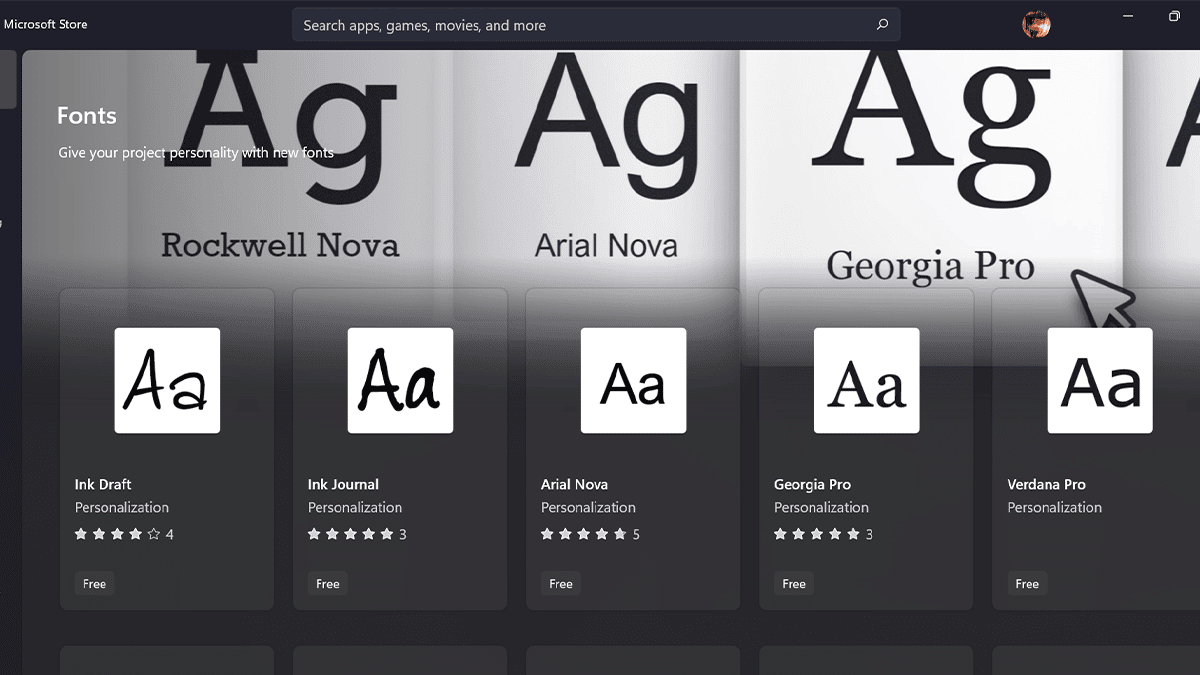Open the Verdana Pro font icon

[1099, 380]
